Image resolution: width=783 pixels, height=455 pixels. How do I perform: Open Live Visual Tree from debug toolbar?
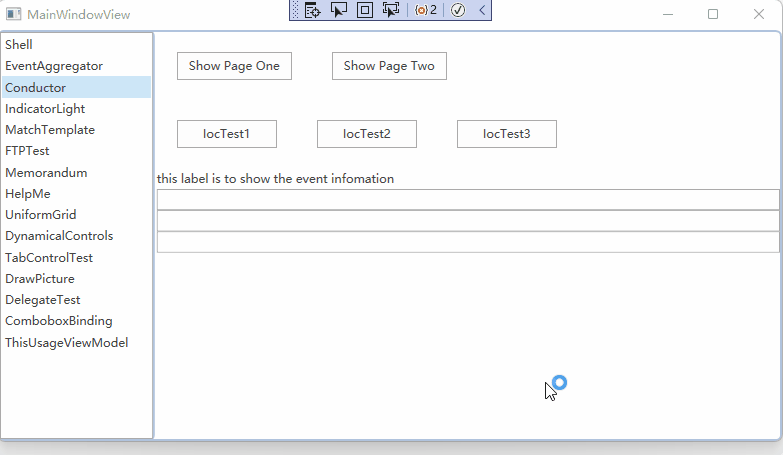[313, 10]
